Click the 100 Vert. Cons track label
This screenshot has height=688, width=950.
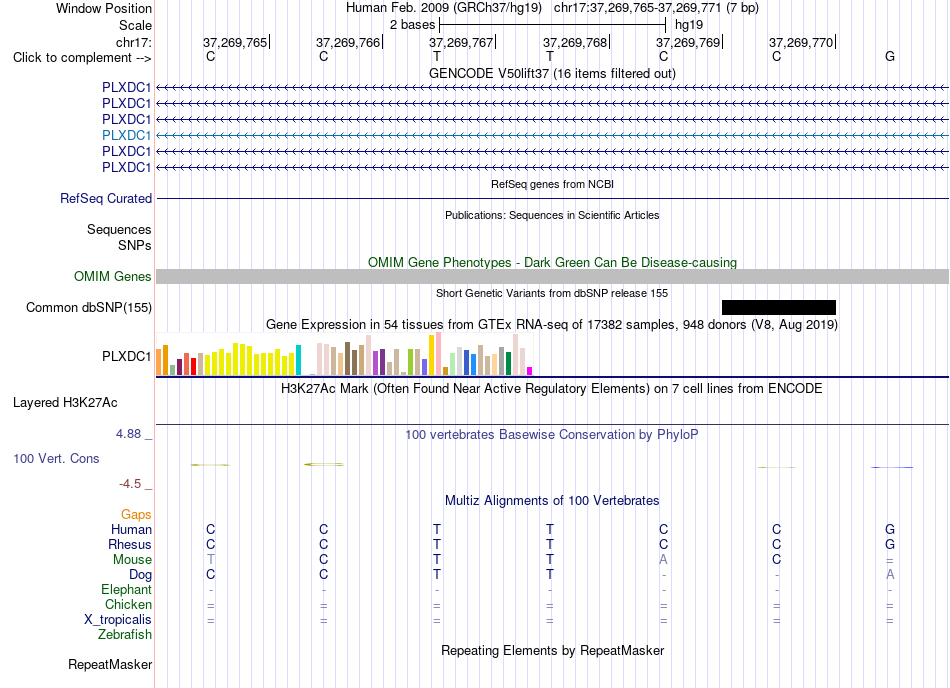pos(56,458)
